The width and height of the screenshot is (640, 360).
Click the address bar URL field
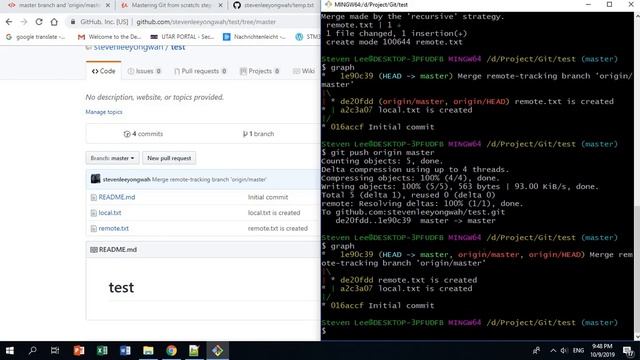tap(206, 22)
